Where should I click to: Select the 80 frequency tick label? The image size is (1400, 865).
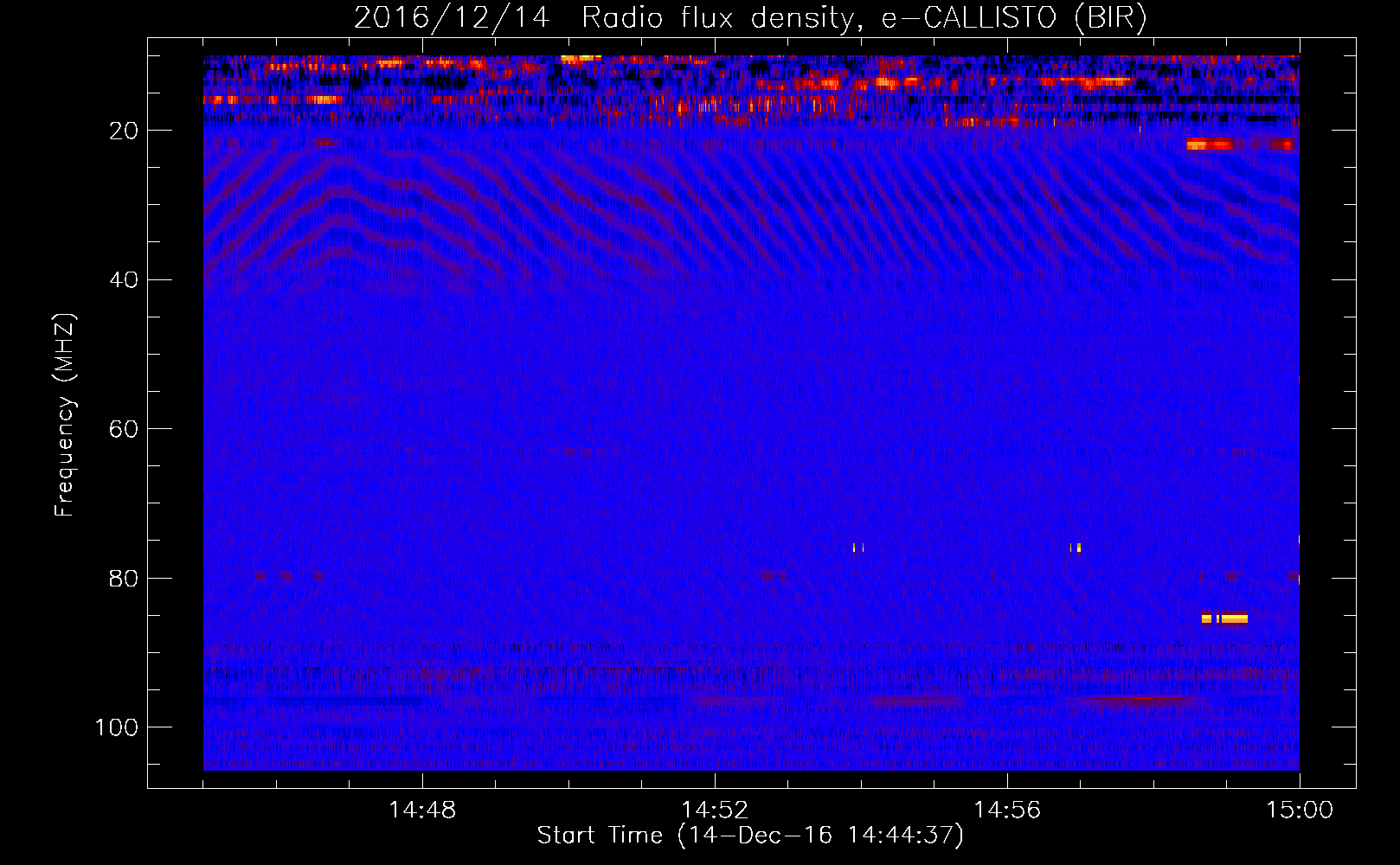click(x=124, y=578)
